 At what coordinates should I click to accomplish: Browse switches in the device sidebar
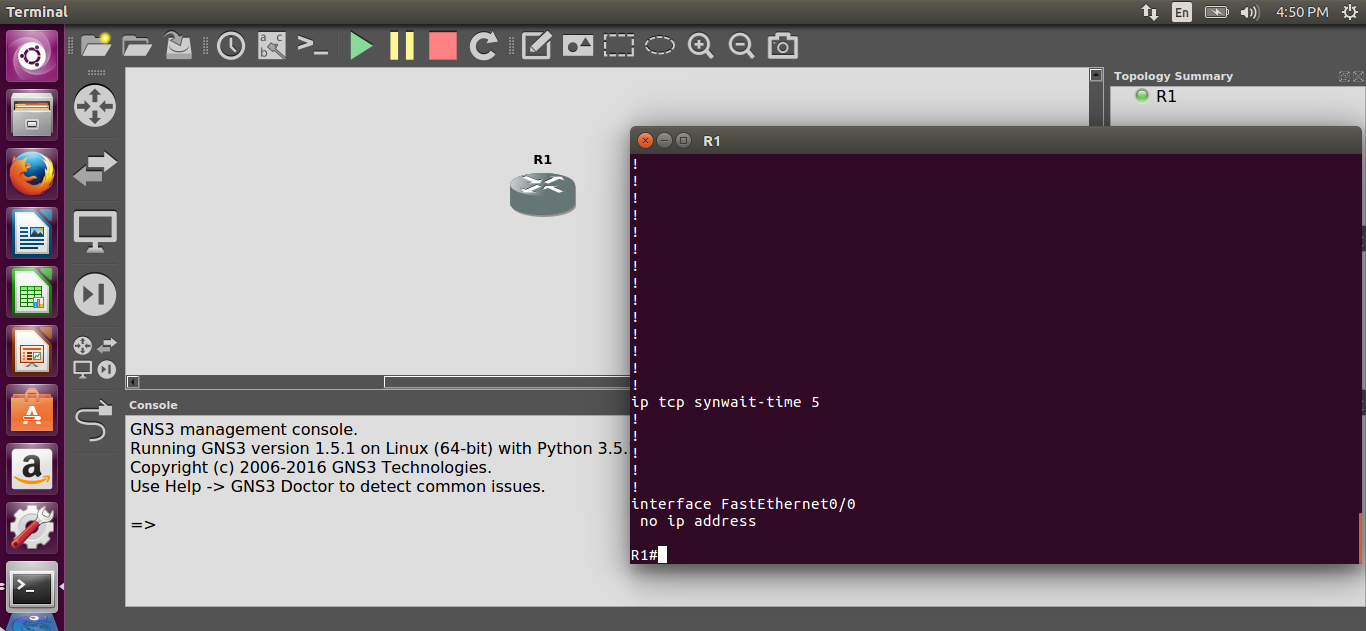click(x=95, y=169)
